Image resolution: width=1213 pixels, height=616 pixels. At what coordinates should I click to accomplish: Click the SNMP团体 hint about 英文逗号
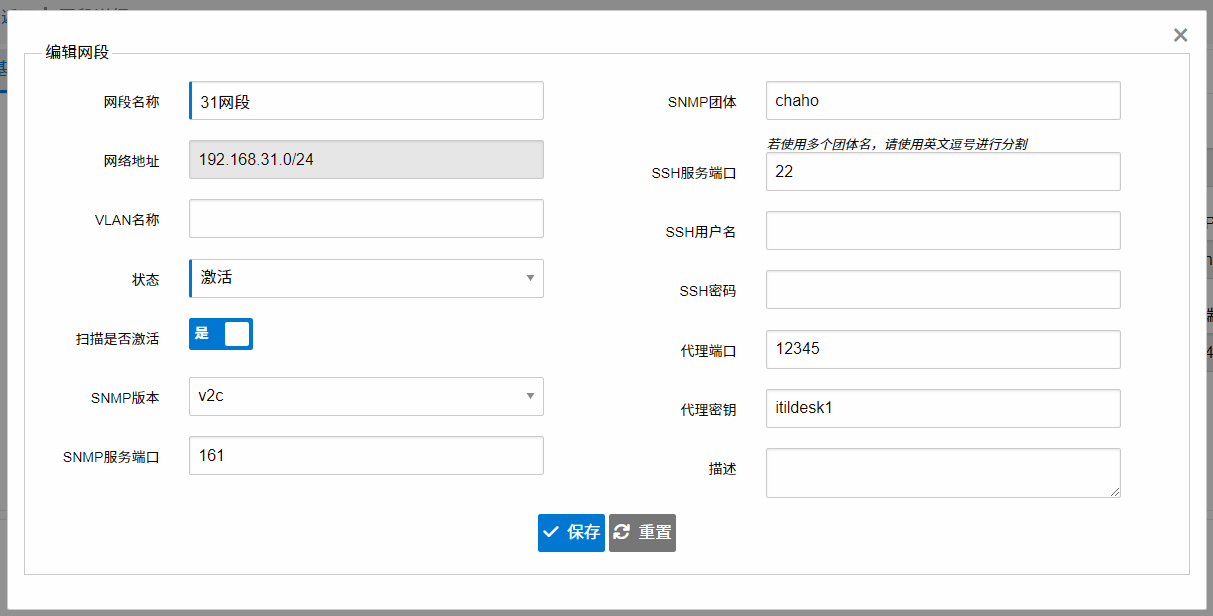897,144
